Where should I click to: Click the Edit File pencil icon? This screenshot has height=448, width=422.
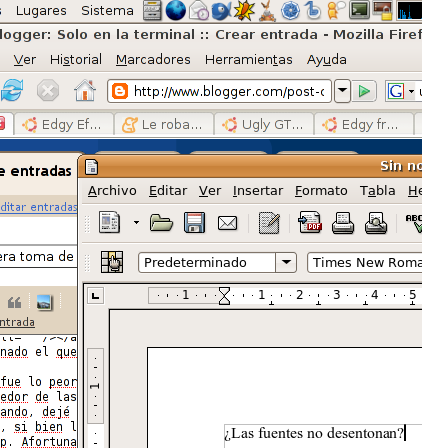click(269, 223)
